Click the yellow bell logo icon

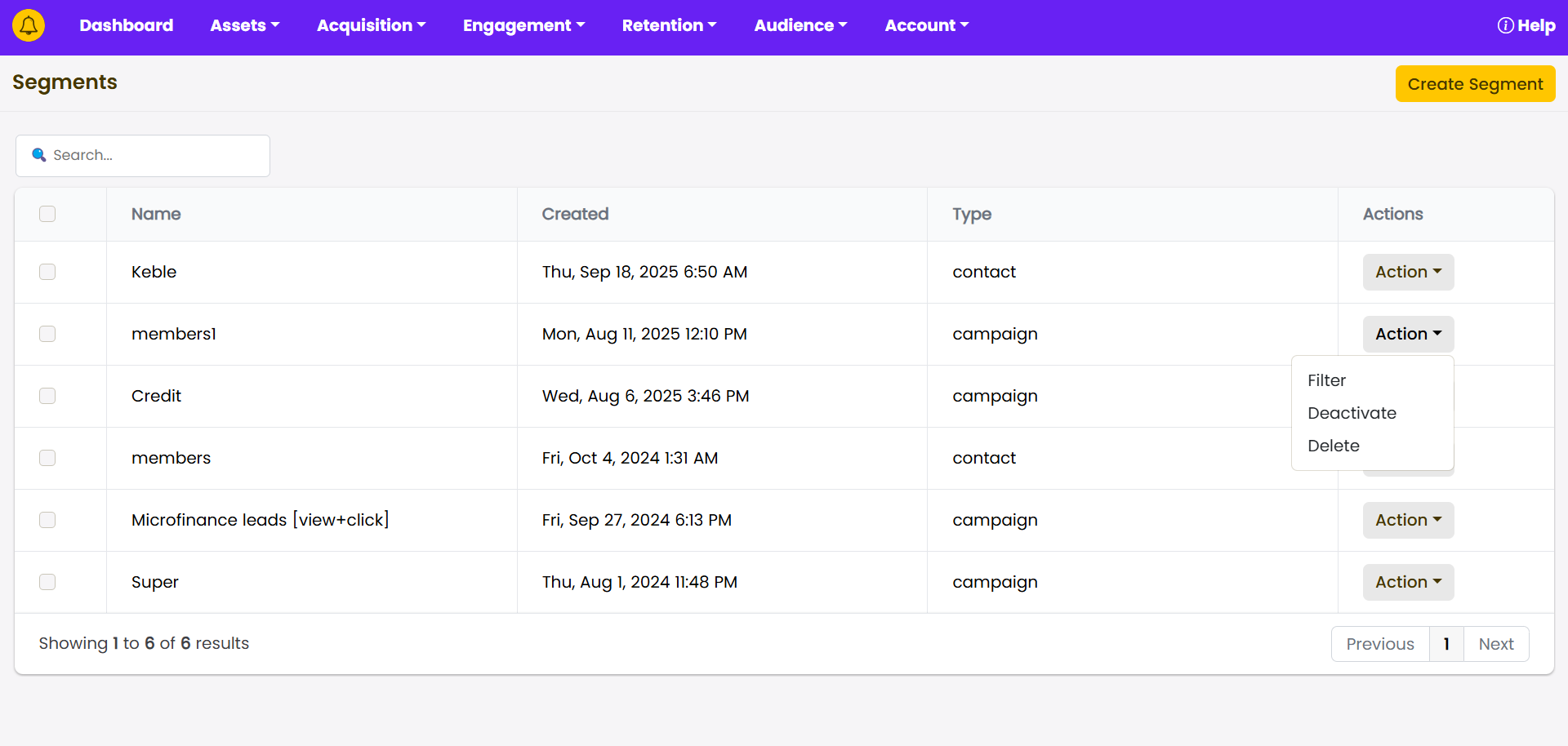coord(29,25)
